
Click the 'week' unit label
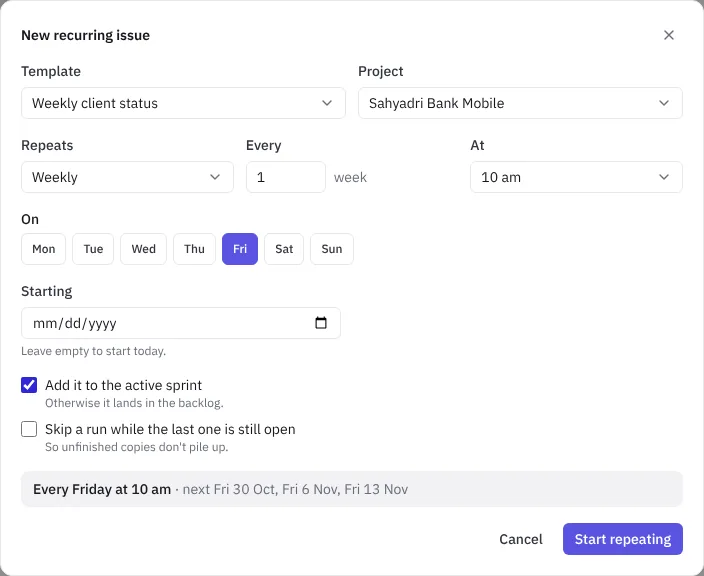(350, 178)
